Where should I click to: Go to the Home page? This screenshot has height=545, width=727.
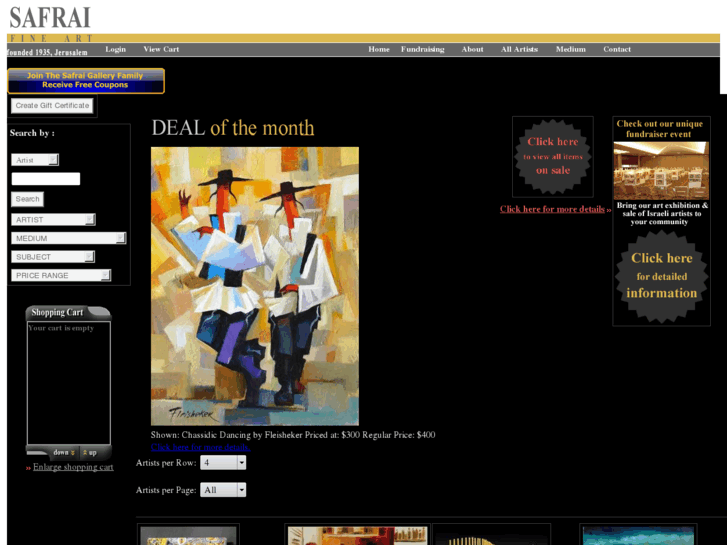coord(379,49)
